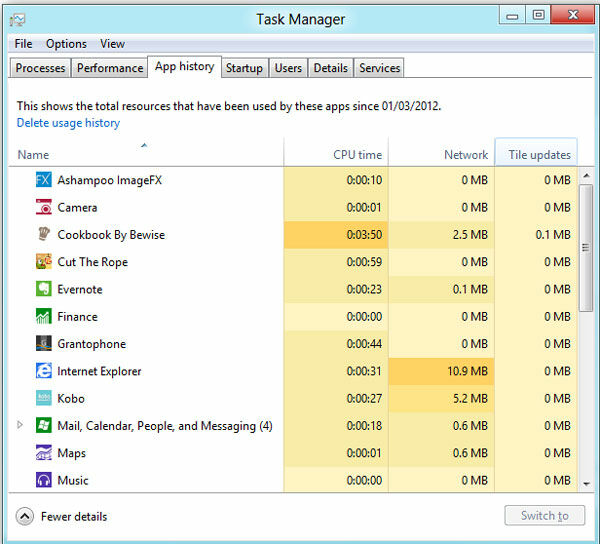The width and height of the screenshot is (600, 544).
Task: Click the 2.5 MB network cell
Action: 441,234
